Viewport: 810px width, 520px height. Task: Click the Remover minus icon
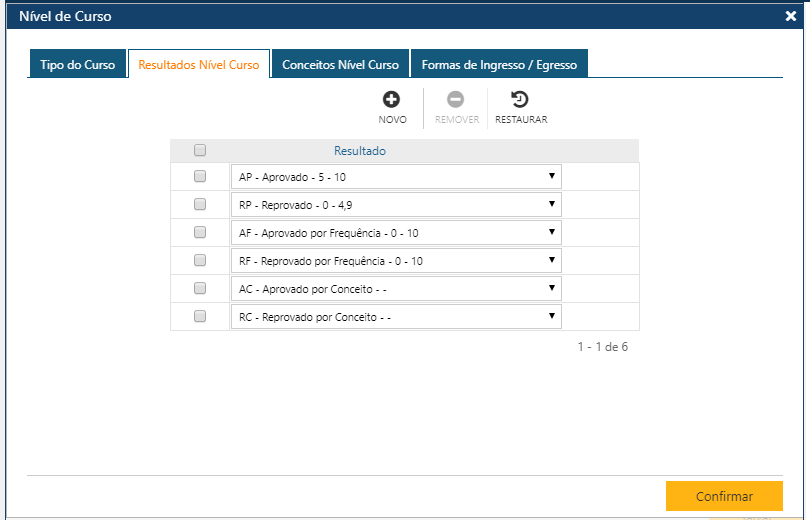point(456,100)
